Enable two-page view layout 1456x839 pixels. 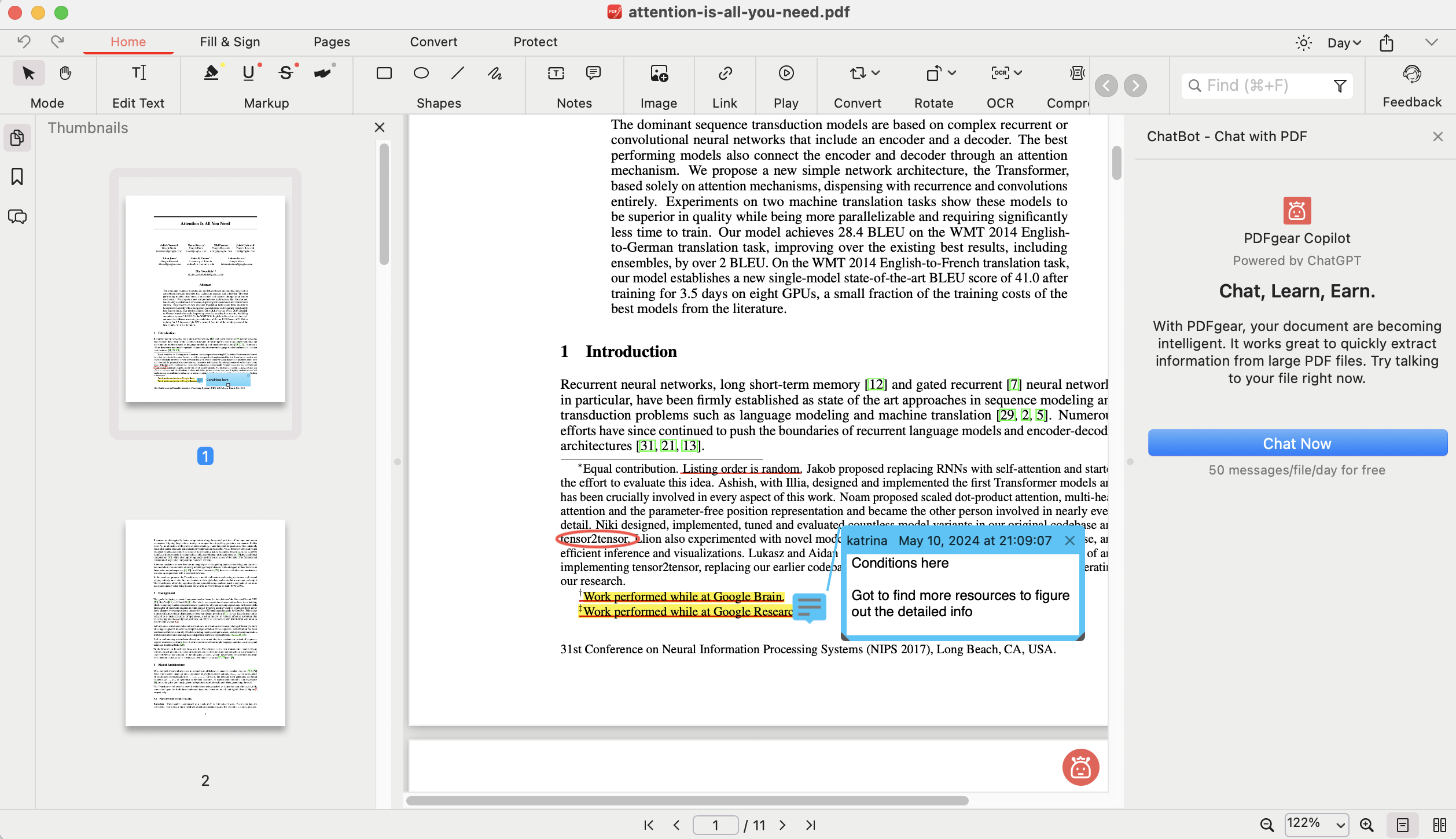(x=1440, y=825)
